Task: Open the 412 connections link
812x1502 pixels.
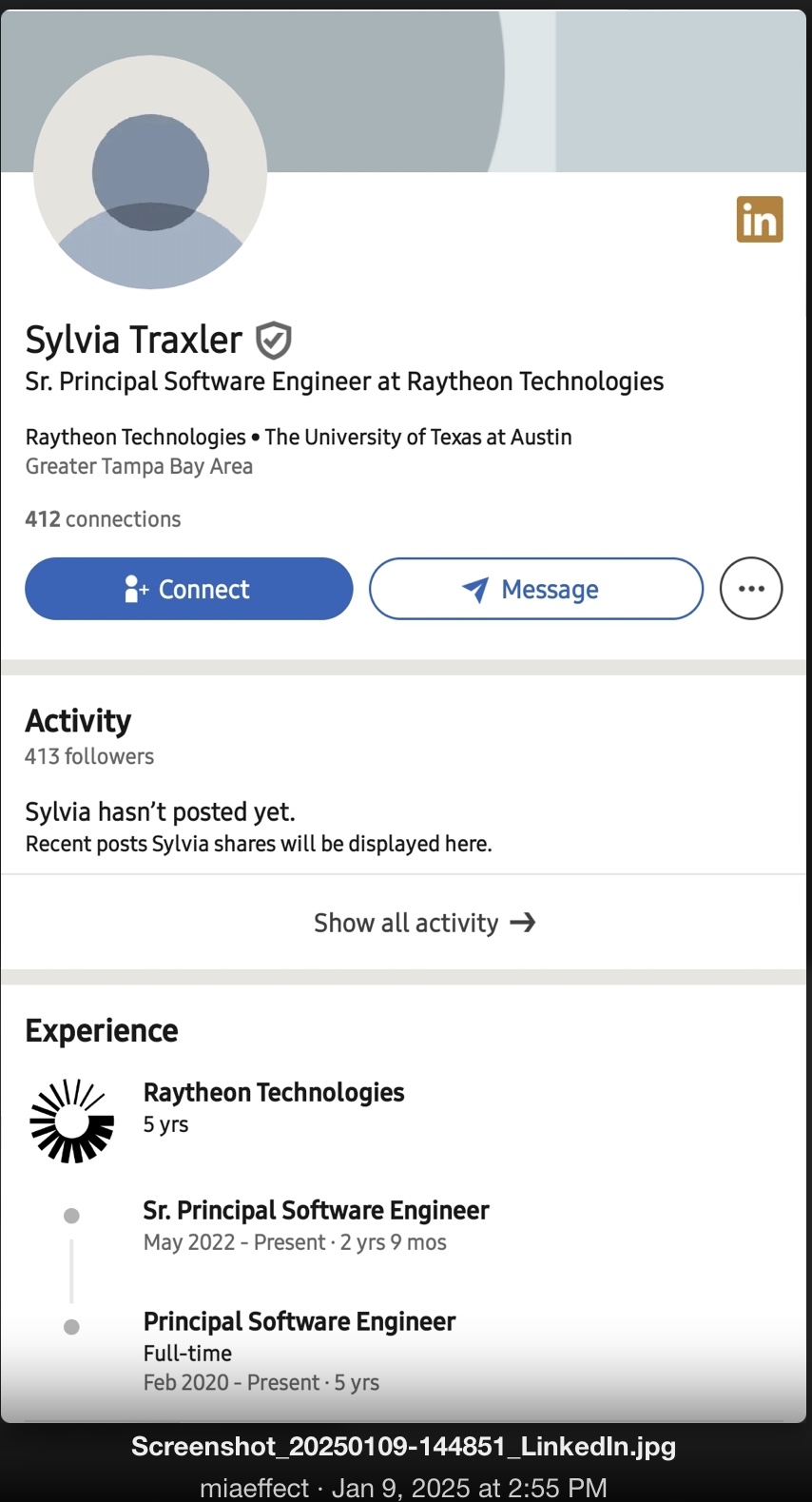Action: click(103, 519)
